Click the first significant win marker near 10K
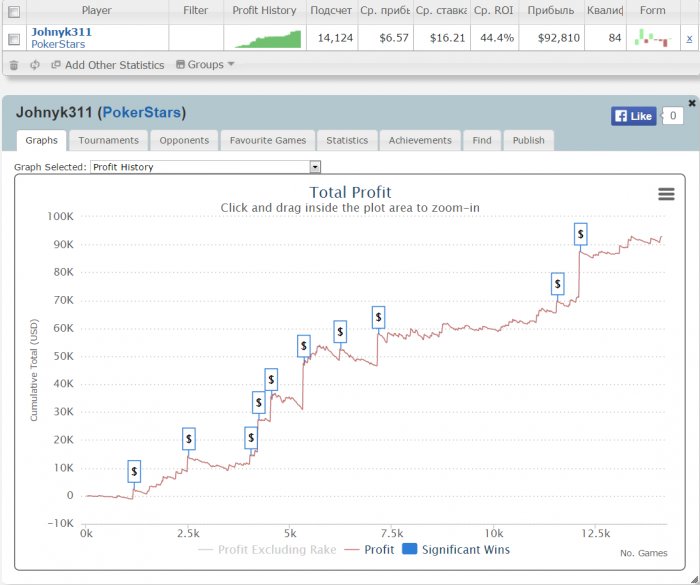 tap(134, 471)
